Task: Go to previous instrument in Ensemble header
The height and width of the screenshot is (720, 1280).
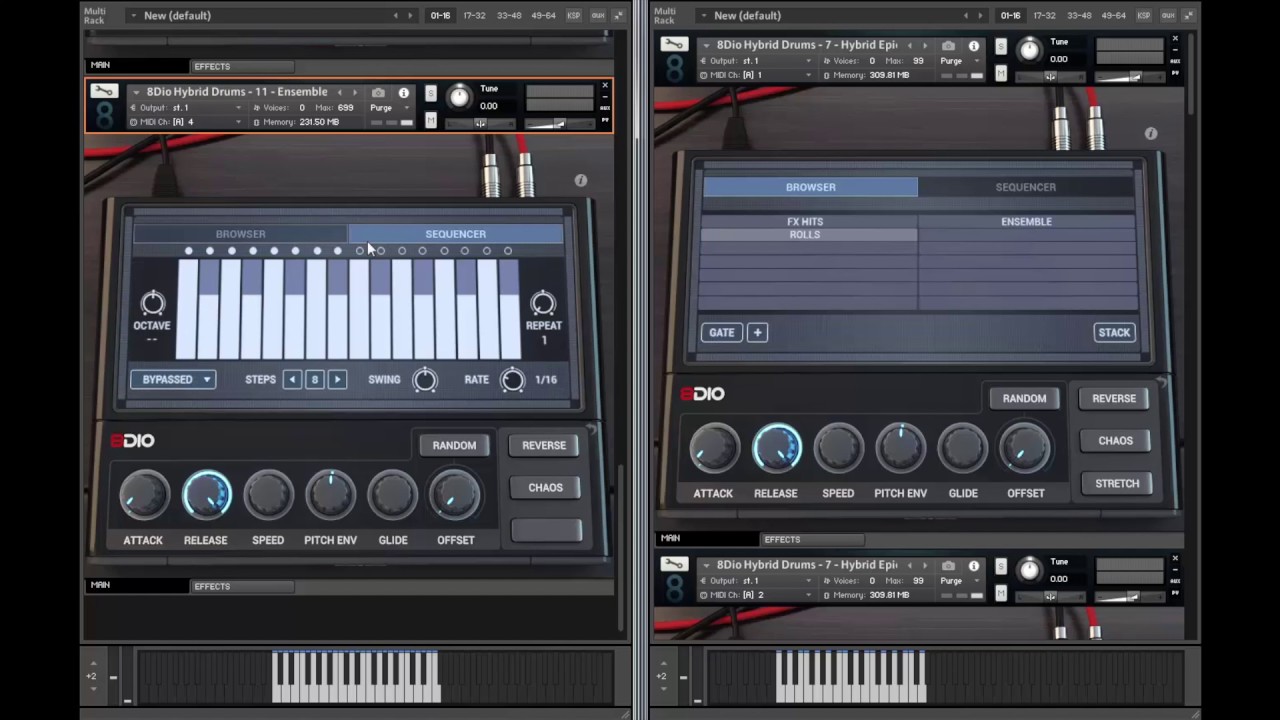Action: point(339,92)
